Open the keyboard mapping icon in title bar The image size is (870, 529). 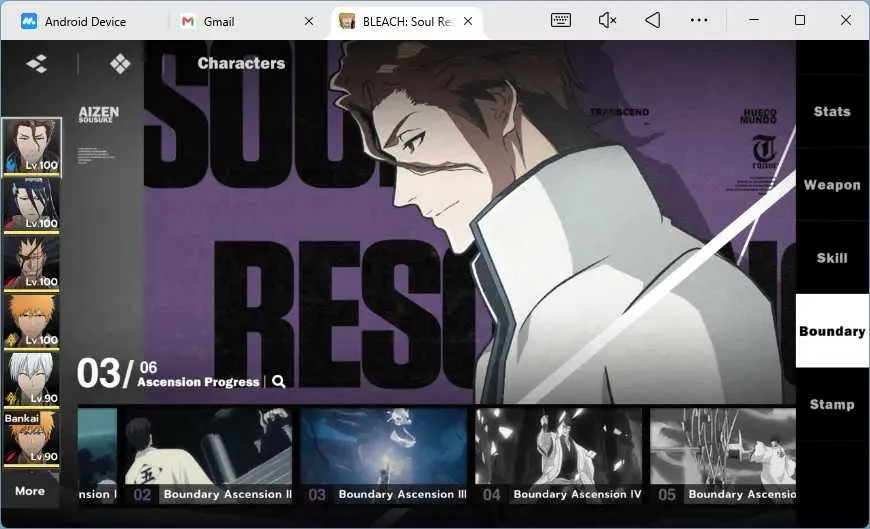point(560,21)
